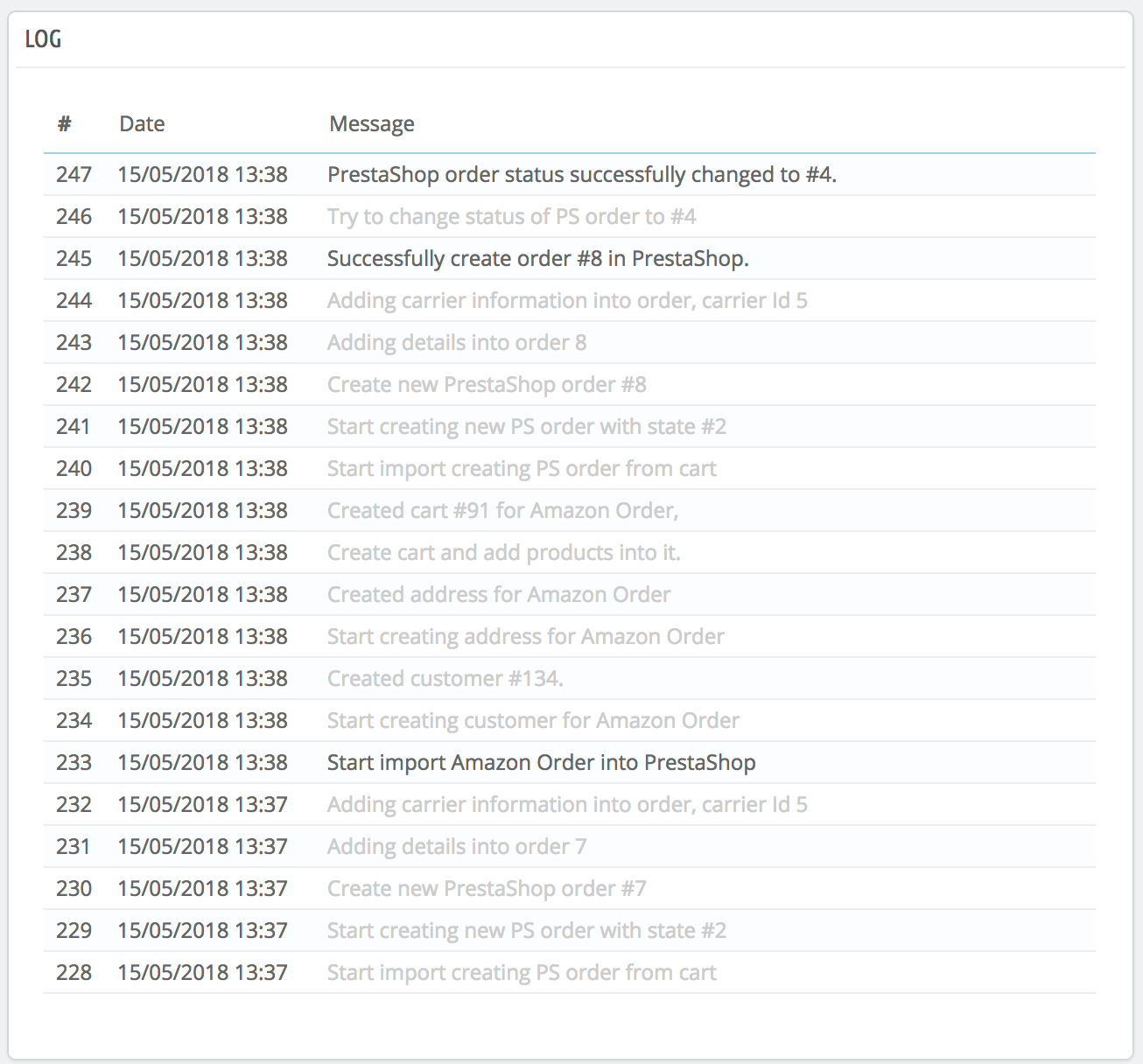Click message 'Create new PrestaShop order #8'
Image resolution: width=1143 pixels, height=1064 pixels.
click(487, 384)
